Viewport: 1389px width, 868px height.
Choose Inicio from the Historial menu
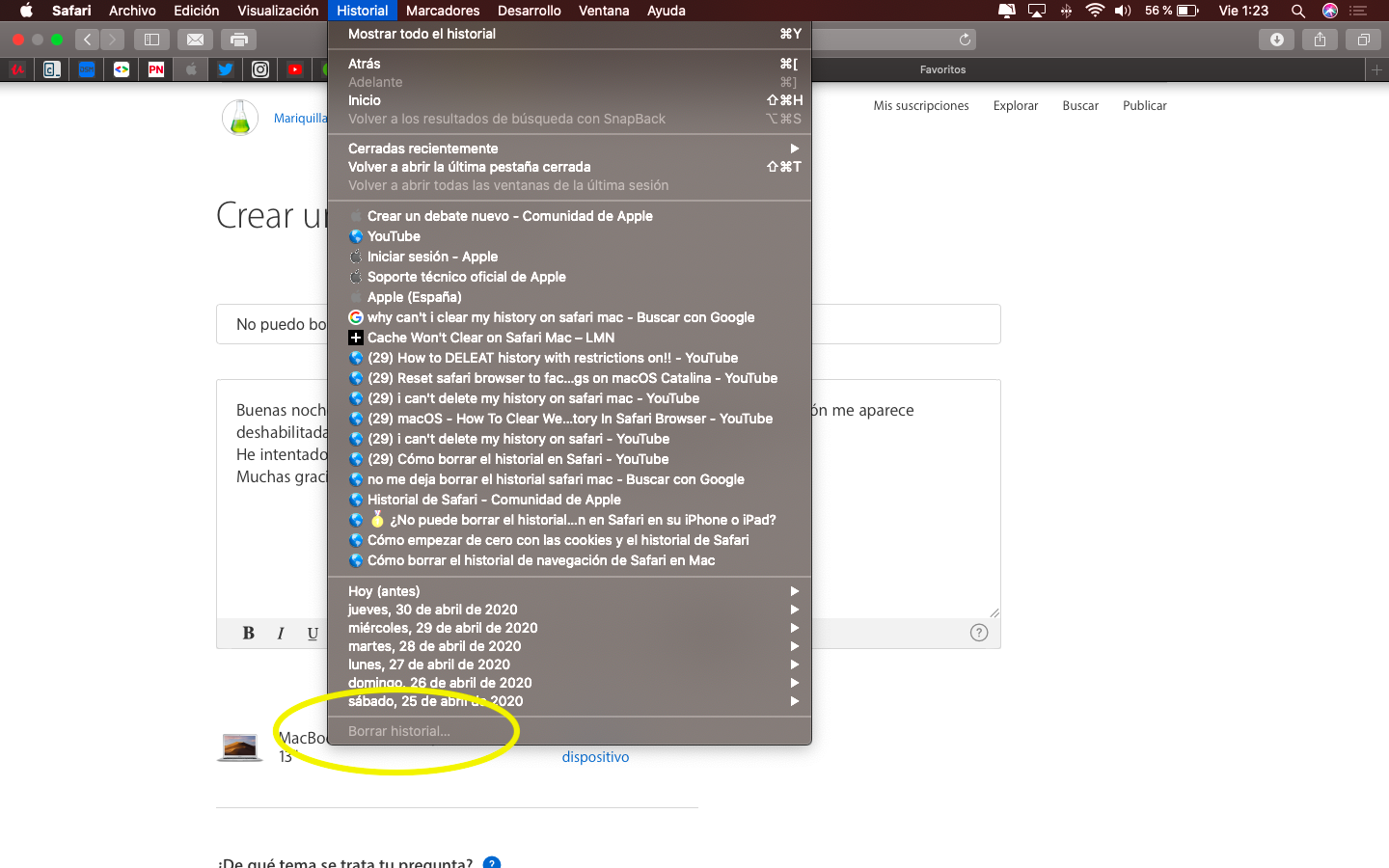point(569,100)
